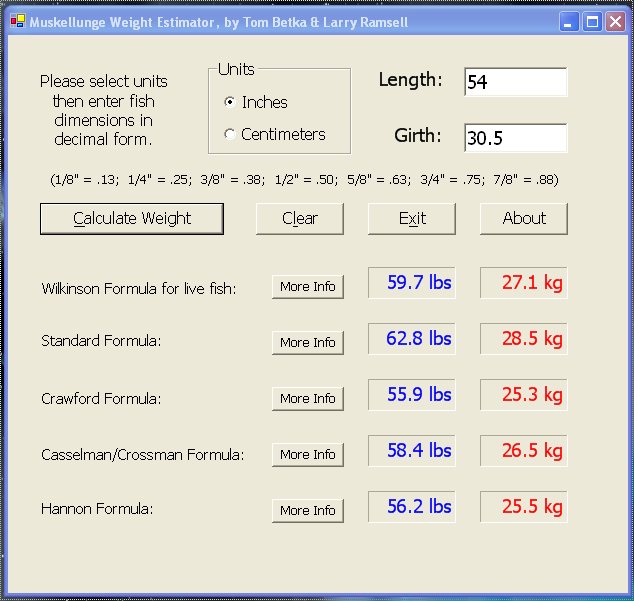Open the About dialog button
The width and height of the screenshot is (634, 601).
tap(524, 219)
